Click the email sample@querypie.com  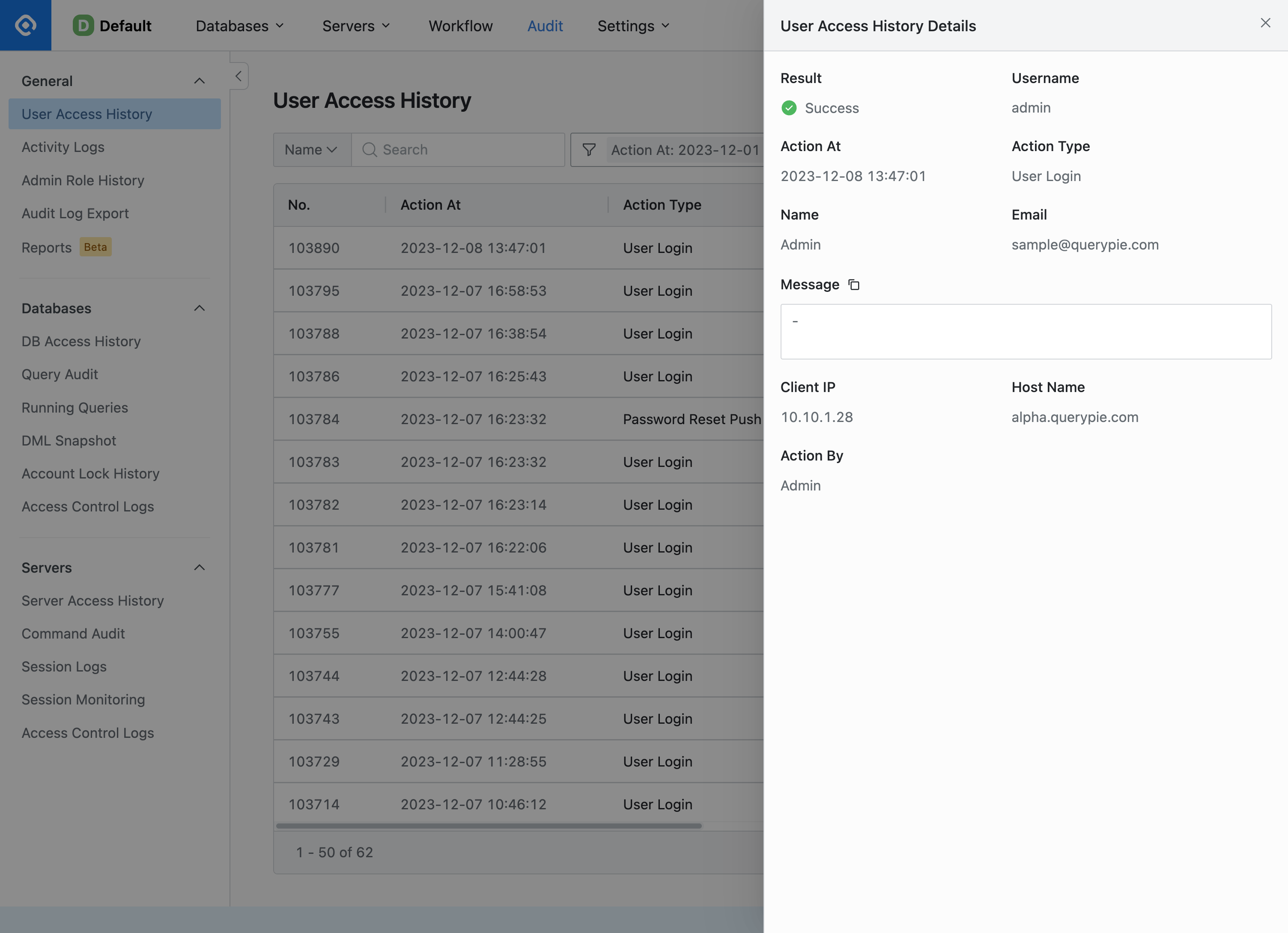(x=1085, y=245)
